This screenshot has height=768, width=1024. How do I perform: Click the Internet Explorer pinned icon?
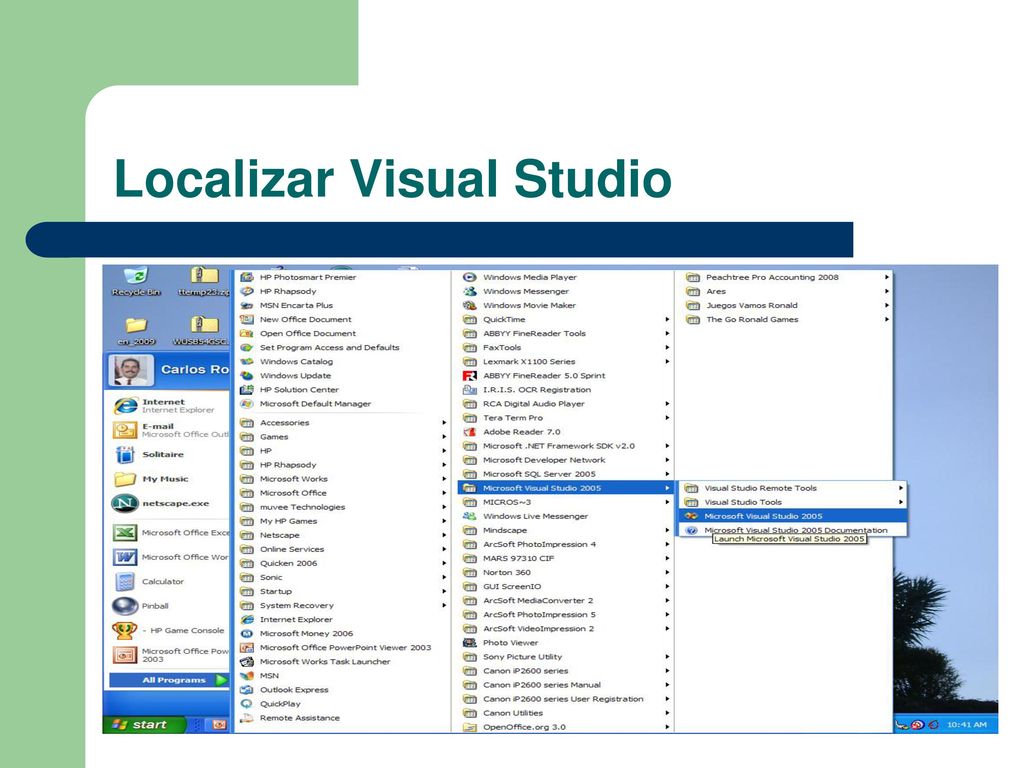pos(125,406)
